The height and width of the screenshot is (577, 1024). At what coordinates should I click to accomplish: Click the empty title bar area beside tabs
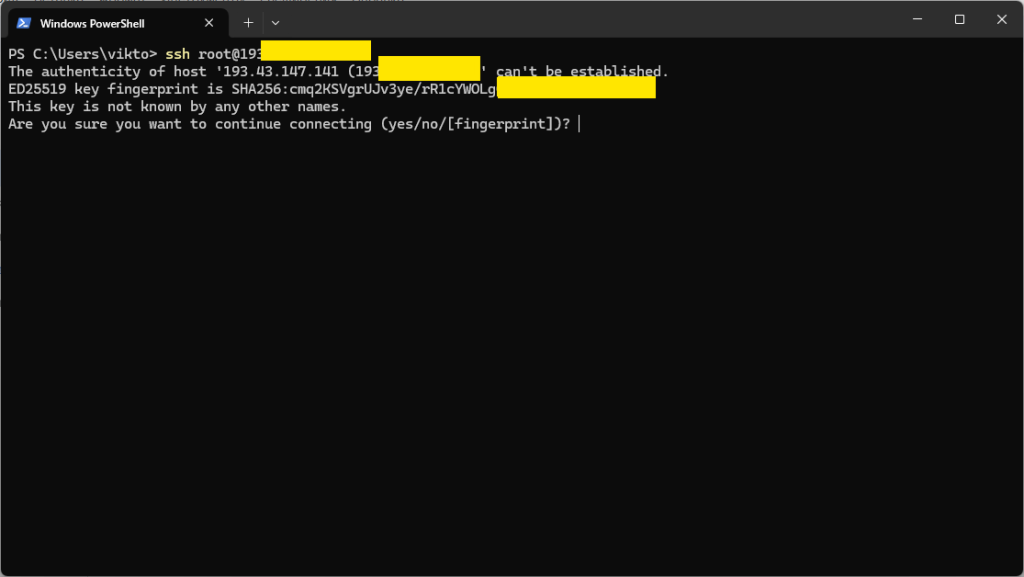click(x=588, y=20)
